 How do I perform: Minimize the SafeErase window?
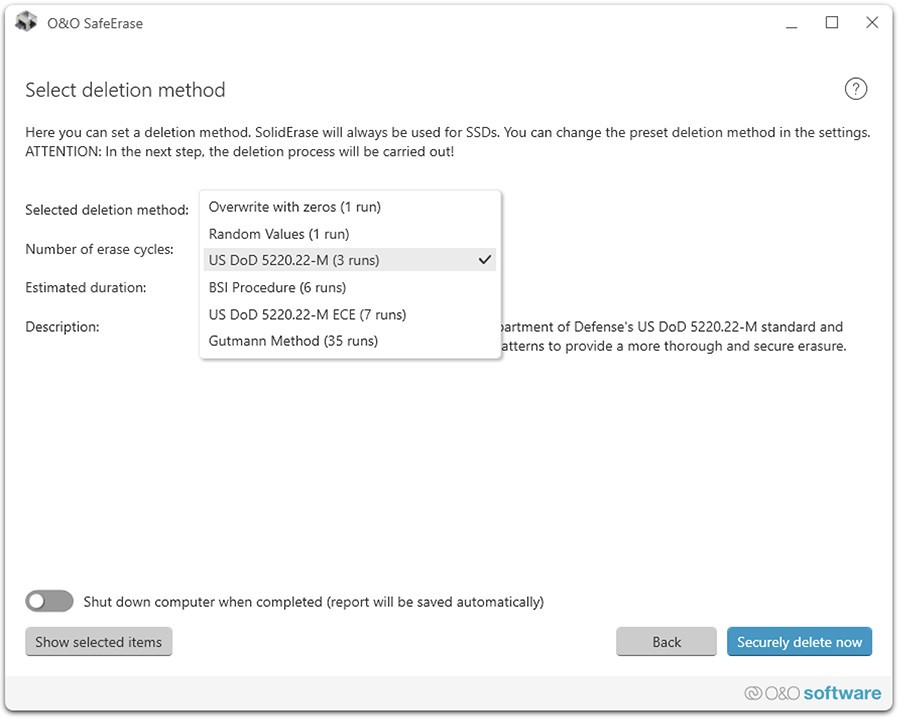tap(791, 23)
